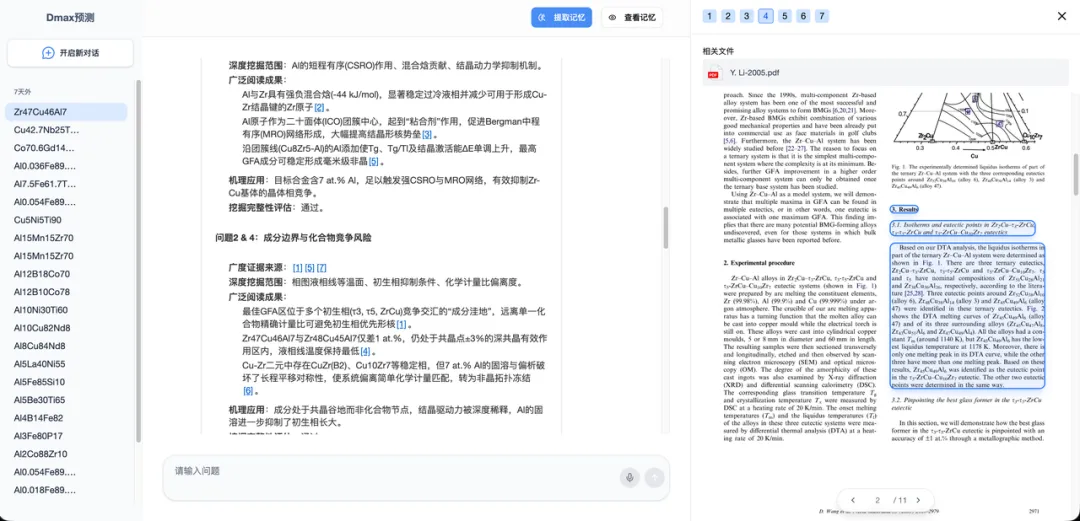Click the microphone voice input icon
Screen dimensions: 1080x521
(x=629, y=477)
